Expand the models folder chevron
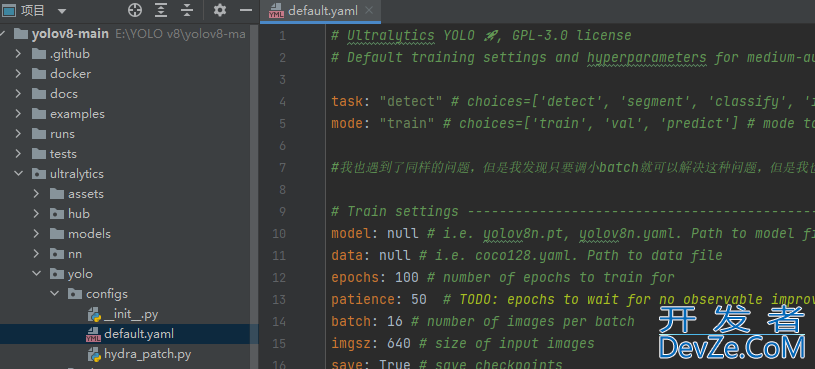Image resolution: width=815 pixels, height=369 pixels. coord(36,234)
